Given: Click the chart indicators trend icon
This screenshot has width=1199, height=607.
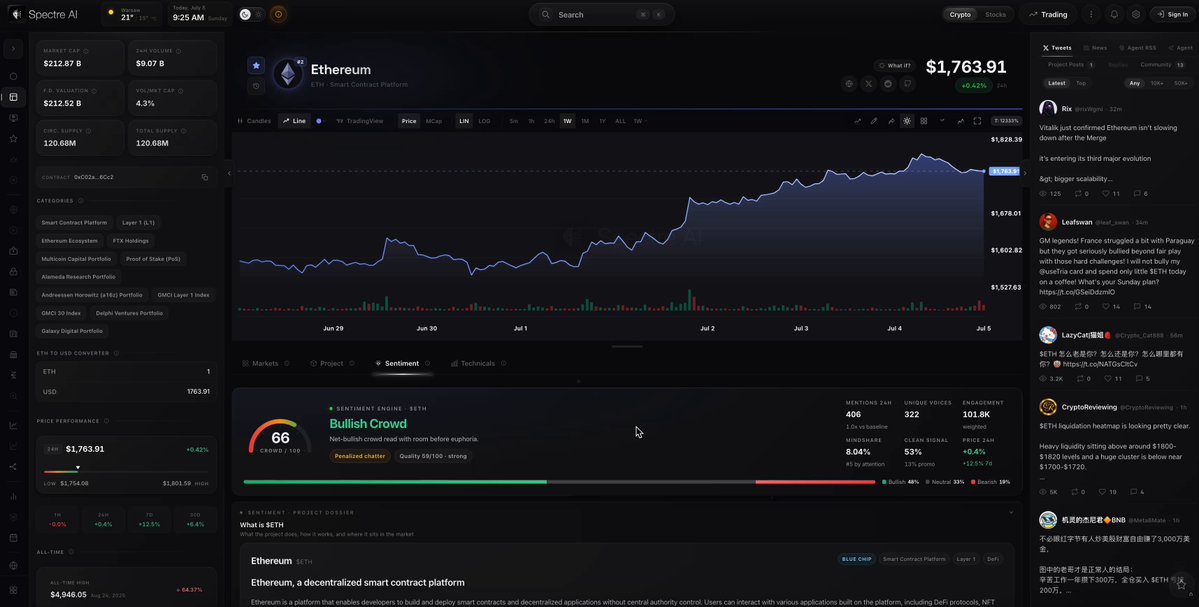Looking at the screenshot, I should (960, 121).
